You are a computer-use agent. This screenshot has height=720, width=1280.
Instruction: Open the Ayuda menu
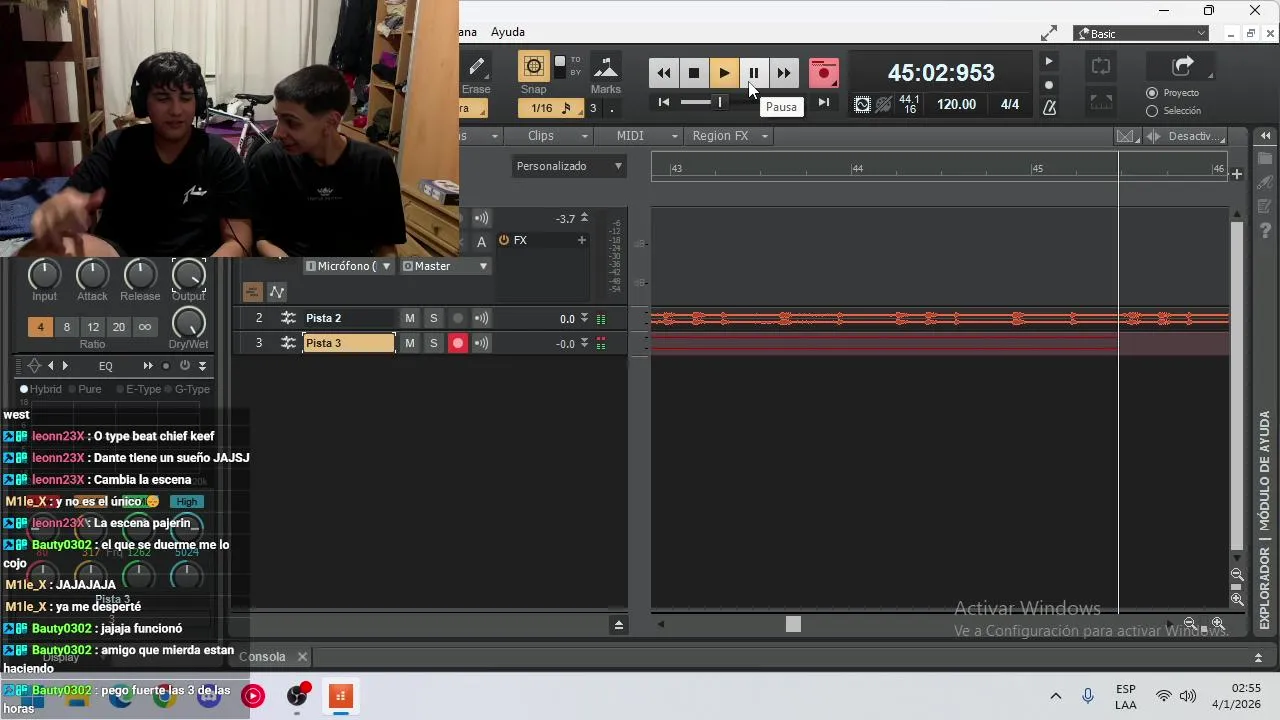507,32
